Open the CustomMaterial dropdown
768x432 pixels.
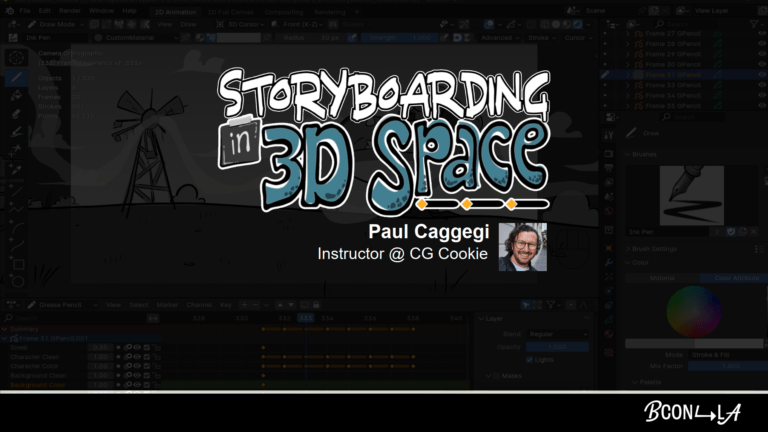pyautogui.click(x=136, y=38)
